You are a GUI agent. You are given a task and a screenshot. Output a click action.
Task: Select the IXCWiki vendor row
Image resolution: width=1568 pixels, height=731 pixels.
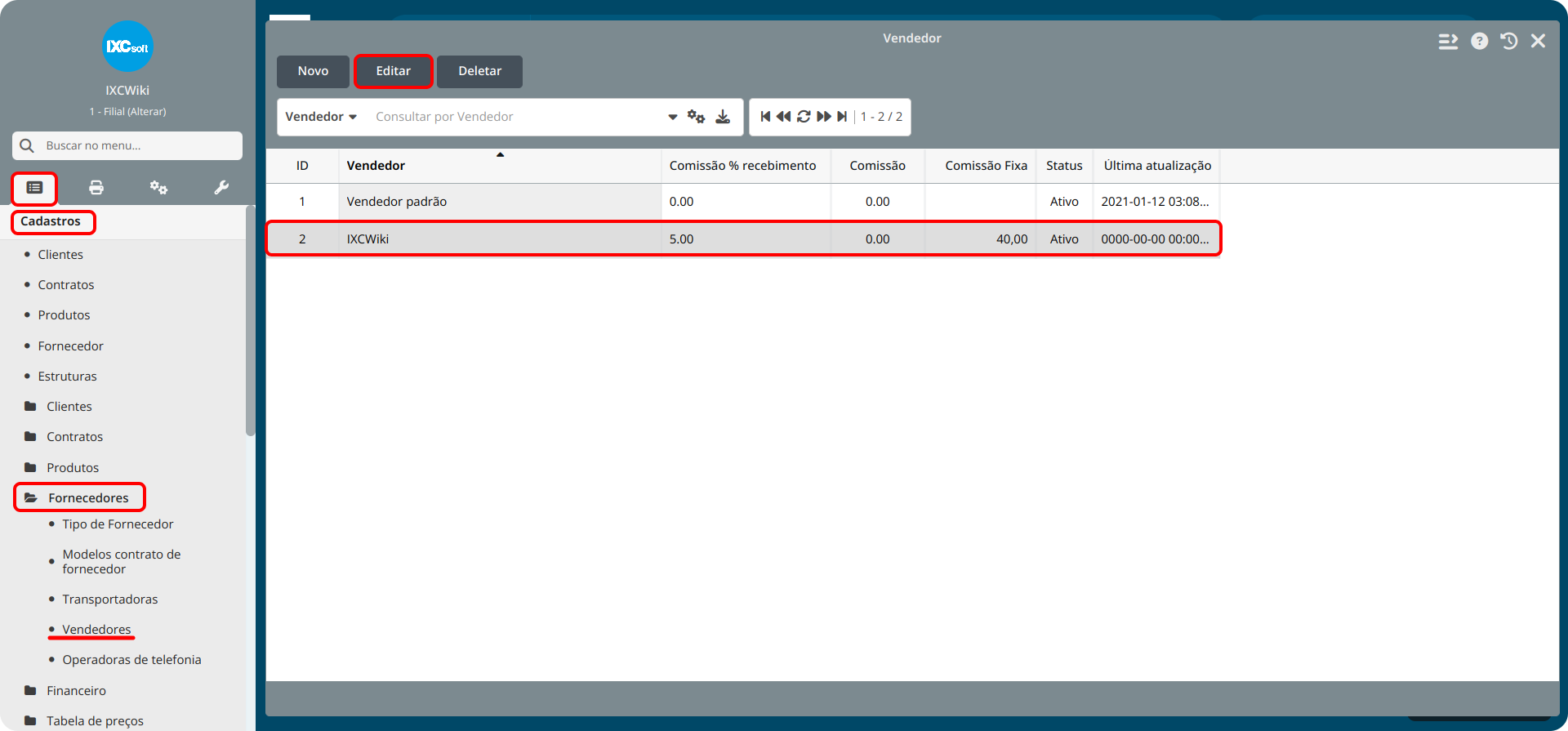(x=743, y=239)
